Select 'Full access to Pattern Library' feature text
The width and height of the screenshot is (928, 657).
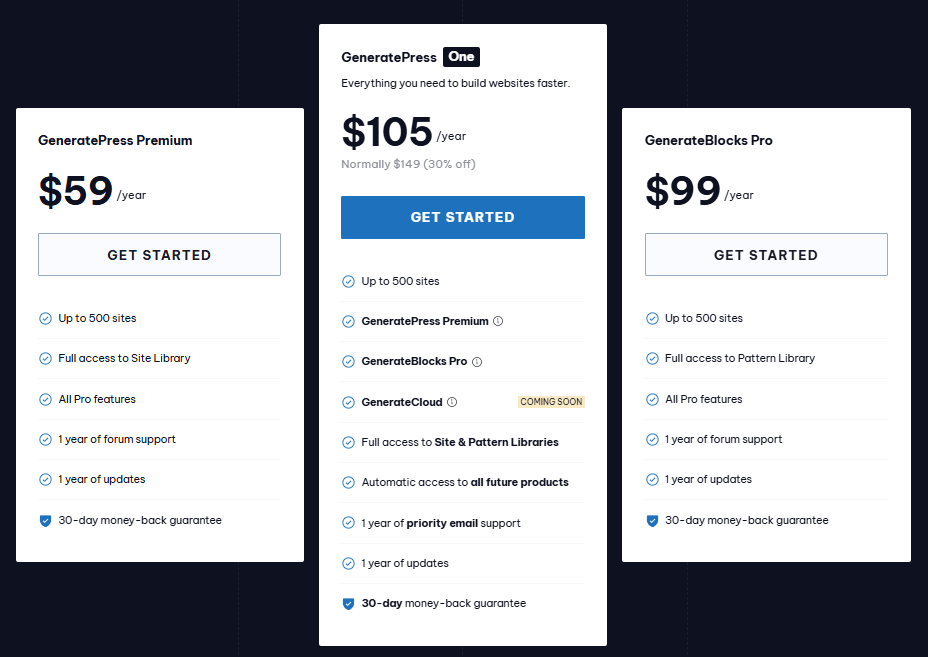739,358
